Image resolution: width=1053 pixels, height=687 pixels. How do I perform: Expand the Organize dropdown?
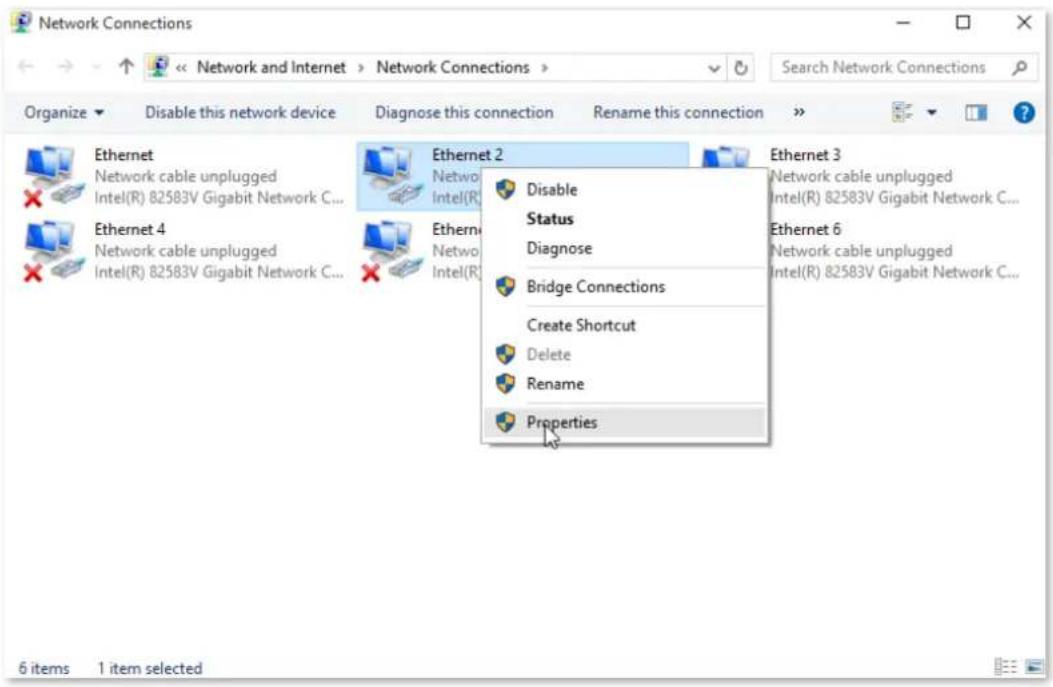64,112
